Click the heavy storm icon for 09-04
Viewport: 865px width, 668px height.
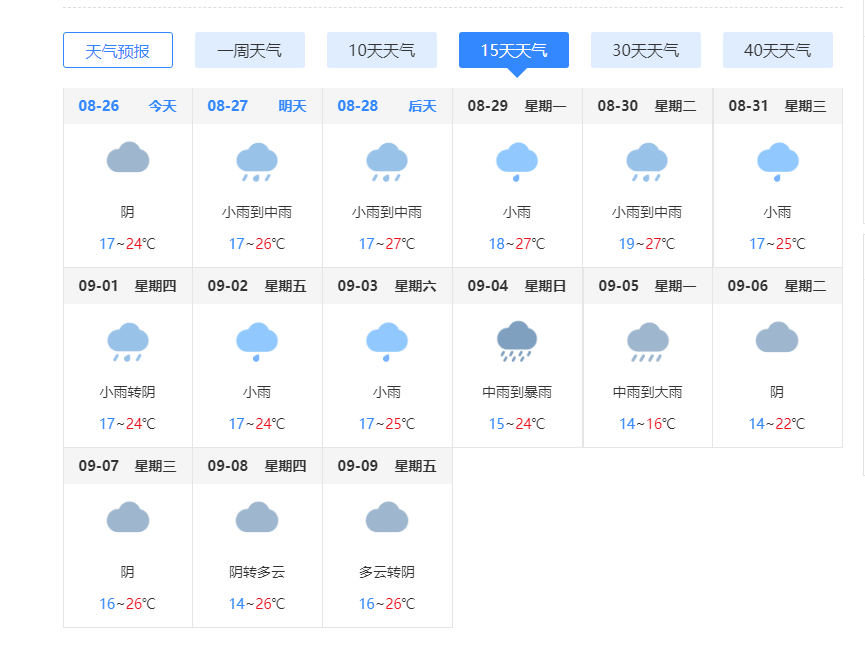(x=517, y=341)
